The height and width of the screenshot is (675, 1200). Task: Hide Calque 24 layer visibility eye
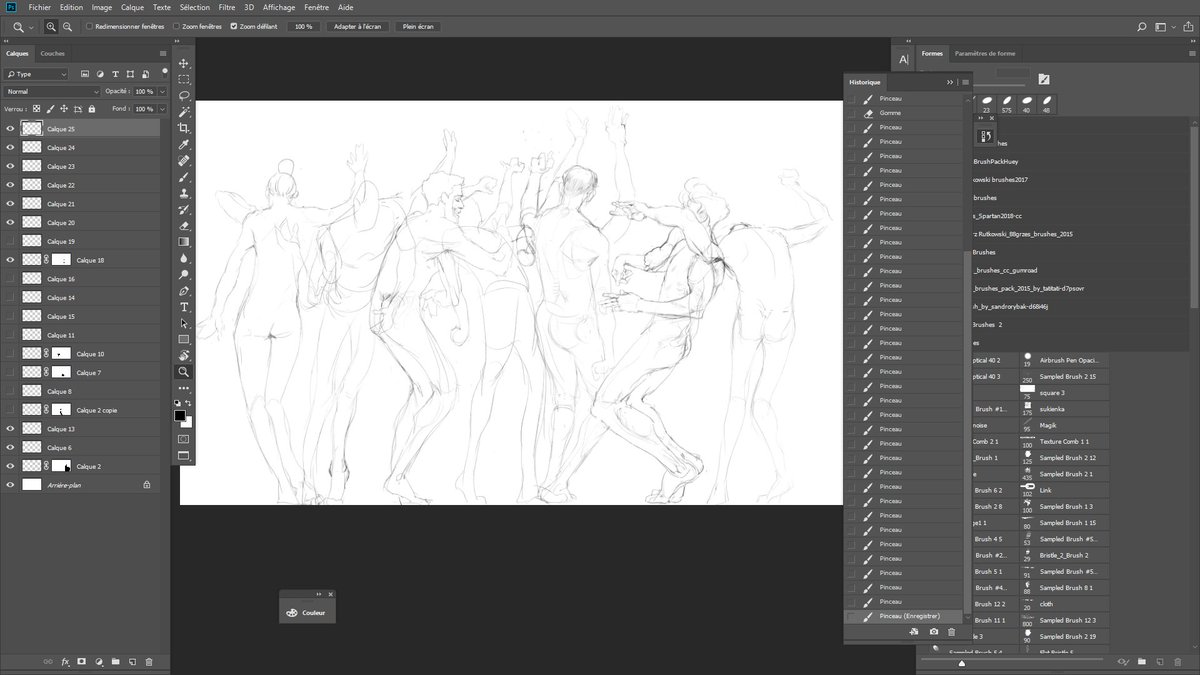point(11,148)
